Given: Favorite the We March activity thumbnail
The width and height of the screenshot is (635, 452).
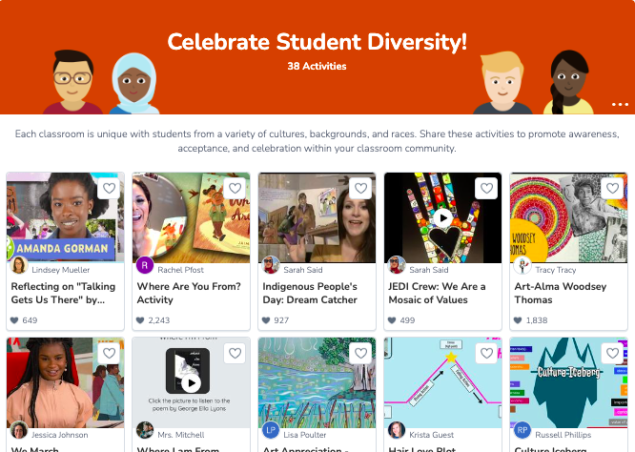Looking at the screenshot, I should pos(109,353).
